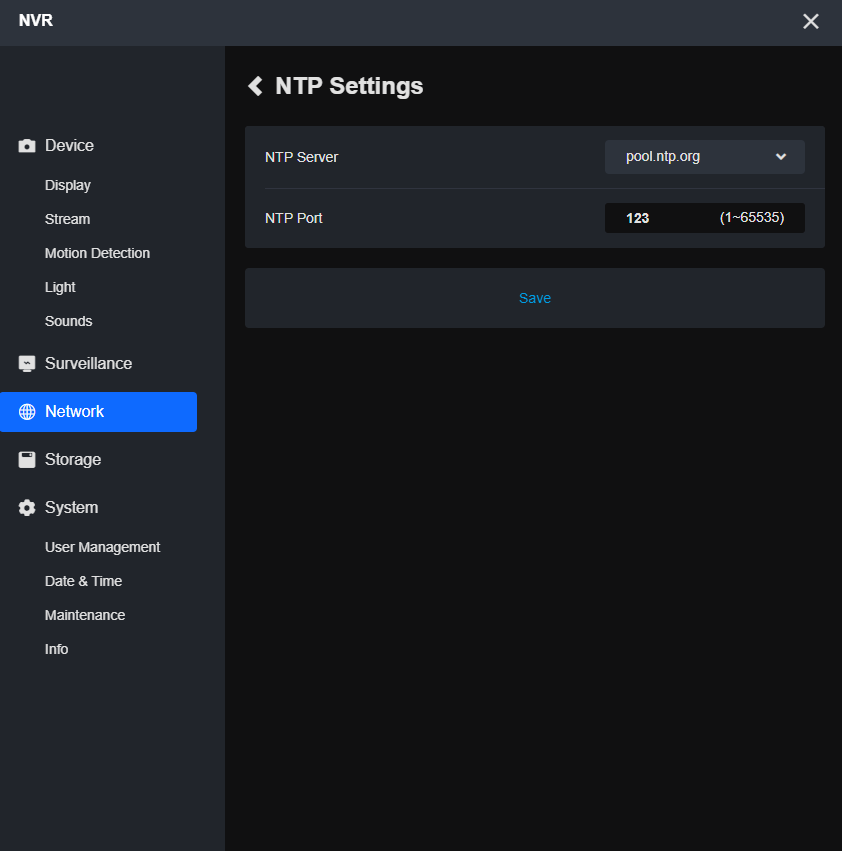Go to User Management
The width and height of the screenshot is (842, 851).
102,547
